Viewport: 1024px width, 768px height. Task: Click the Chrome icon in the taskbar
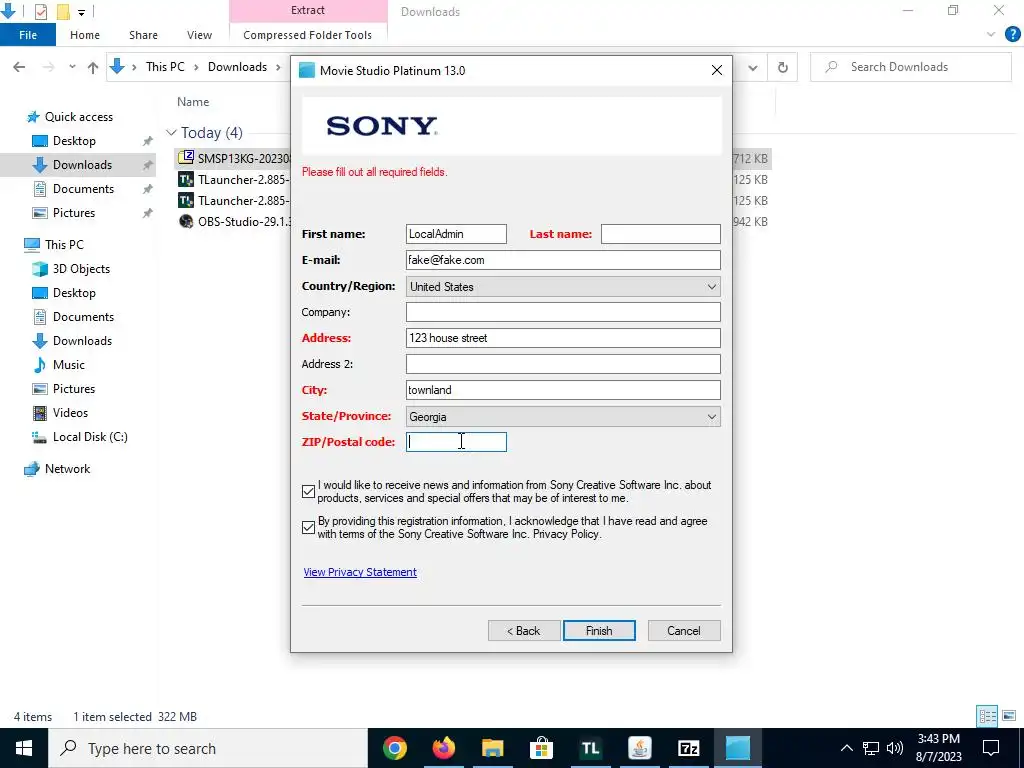[395, 748]
